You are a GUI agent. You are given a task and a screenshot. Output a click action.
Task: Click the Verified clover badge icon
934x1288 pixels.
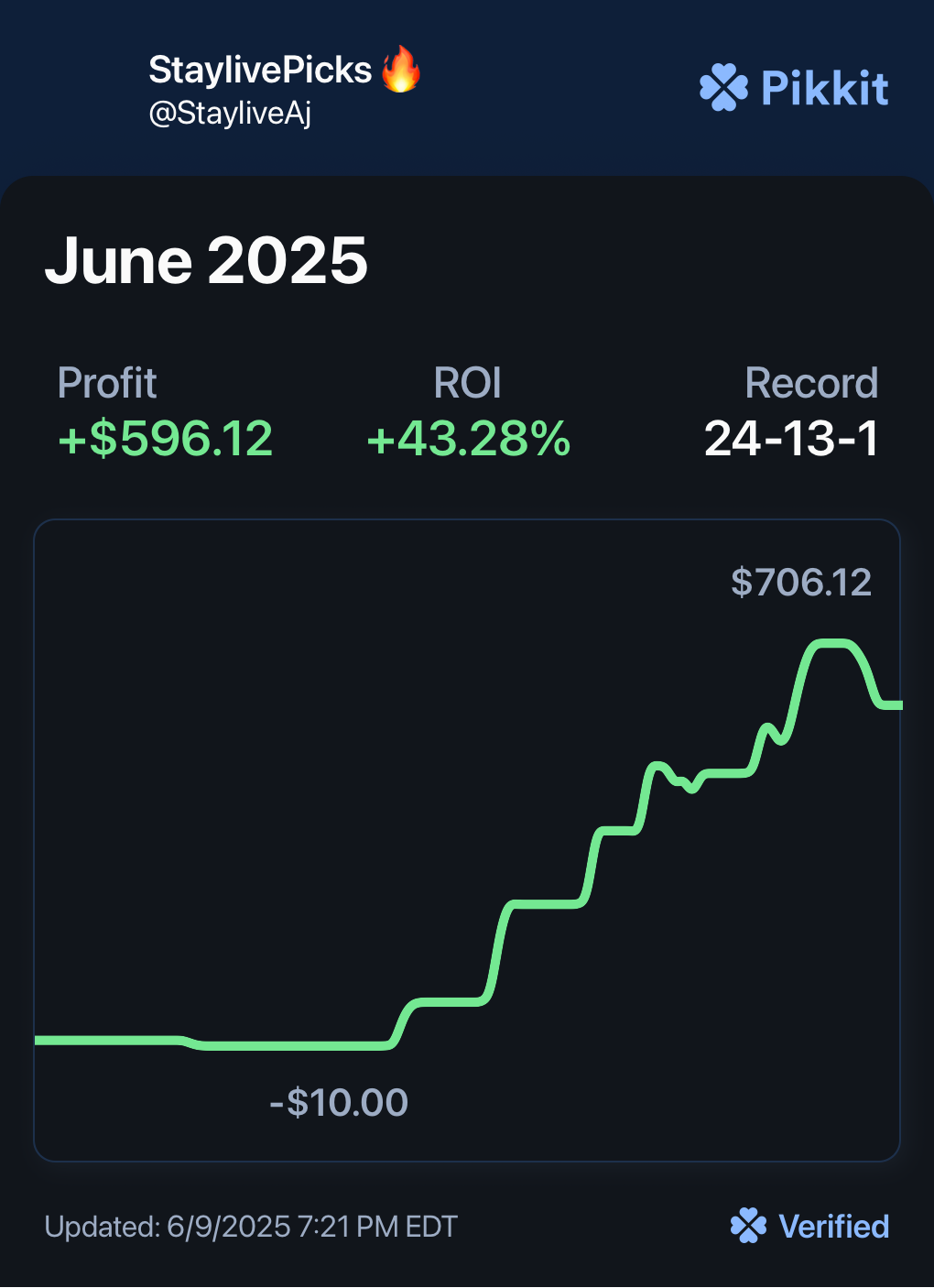pyautogui.click(x=748, y=1226)
